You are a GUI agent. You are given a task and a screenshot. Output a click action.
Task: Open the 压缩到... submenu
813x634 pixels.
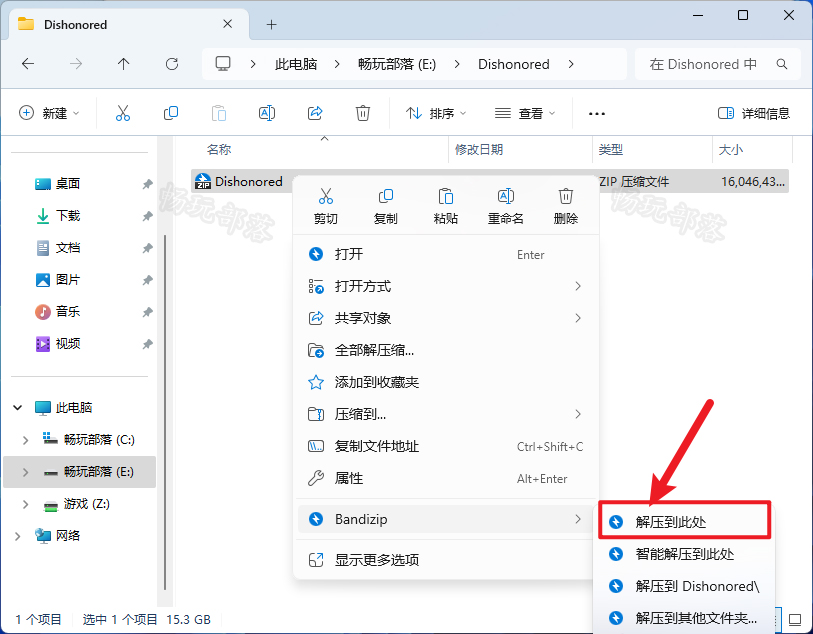click(x=446, y=414)
